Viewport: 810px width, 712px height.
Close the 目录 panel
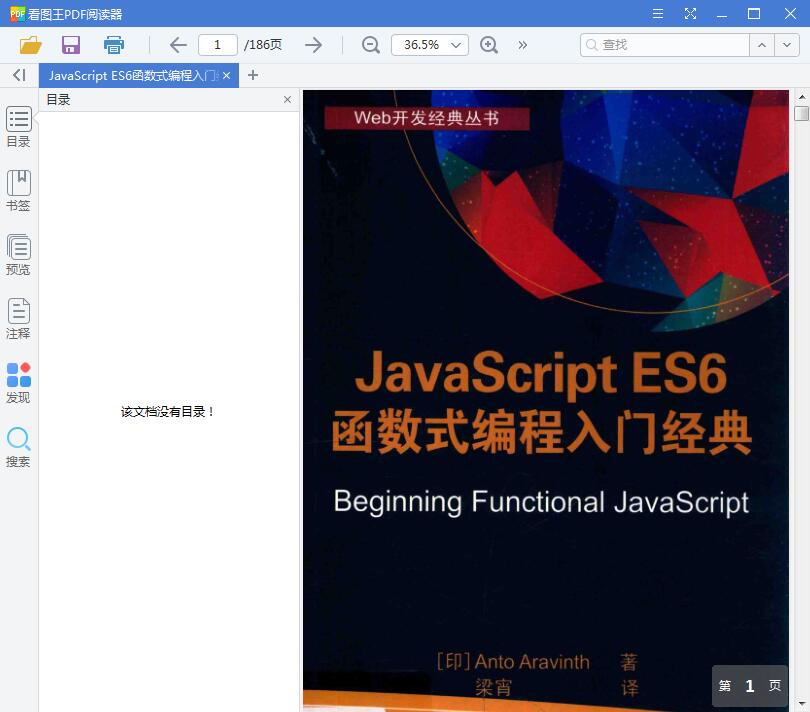click(x=287, y=100)
